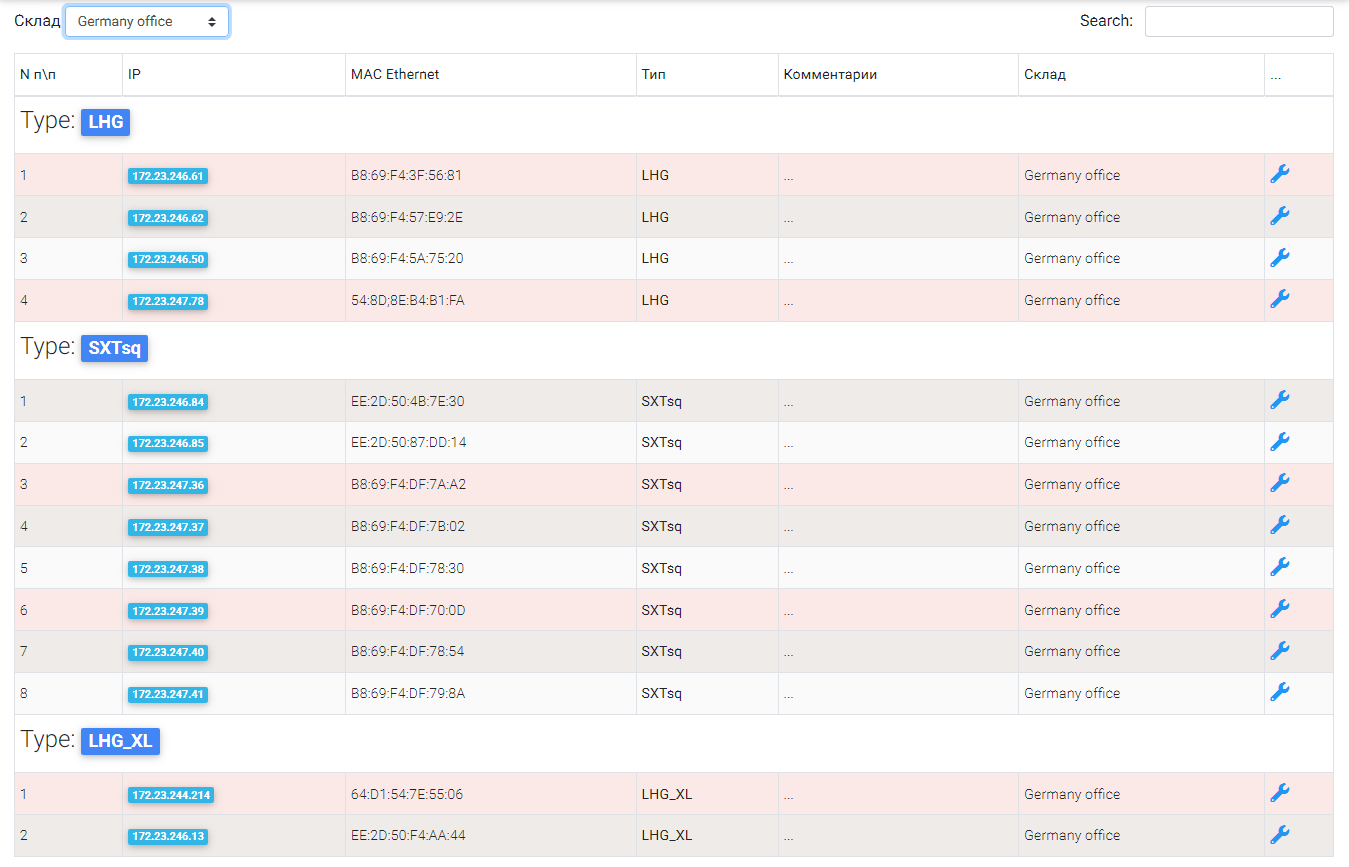Open IP badge 172.23.246.13
1349x867 pixels.
168,836
